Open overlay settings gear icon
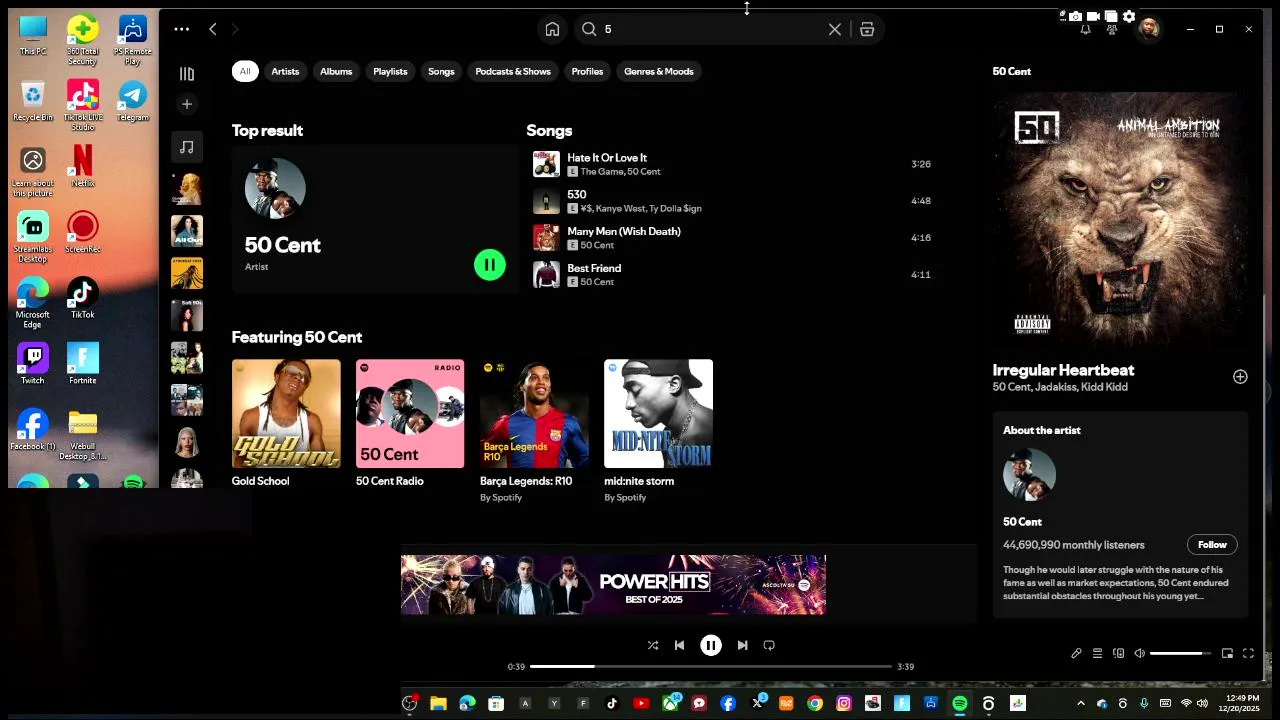Image resolution: width=1280 pixels, height=720 pixels. click(x=1129, y=16)
